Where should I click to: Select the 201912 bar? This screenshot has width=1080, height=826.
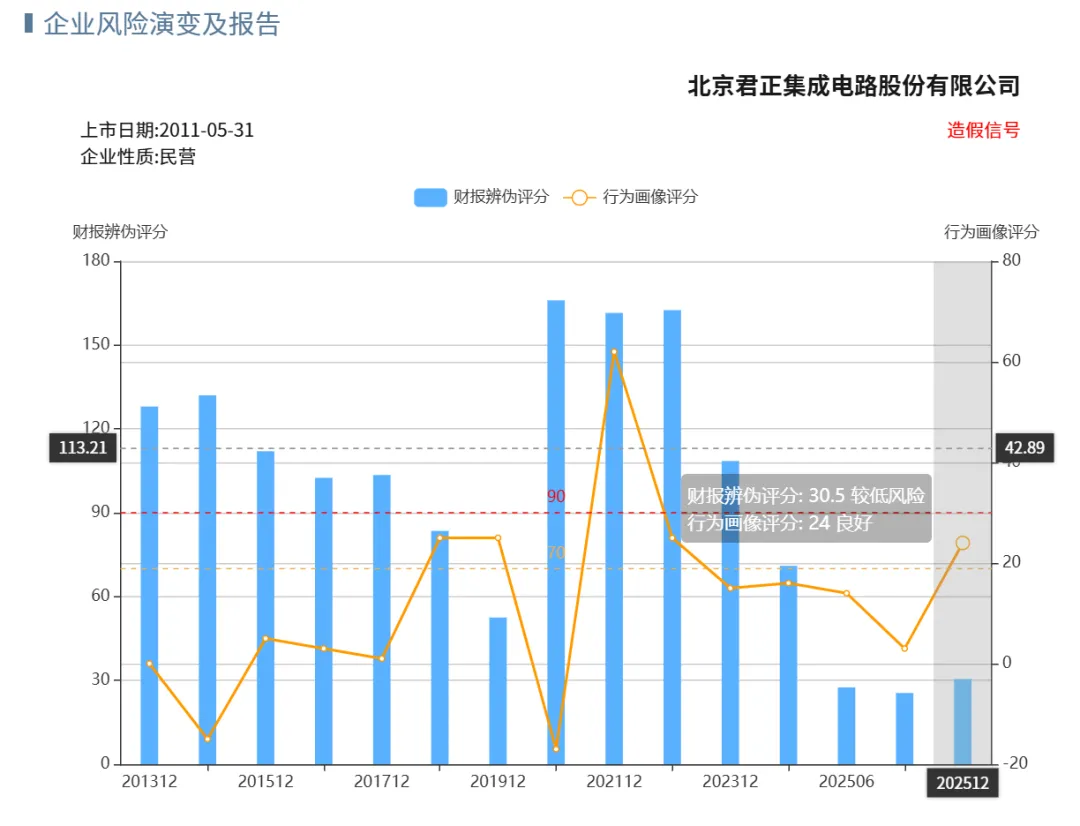(498, 690)
